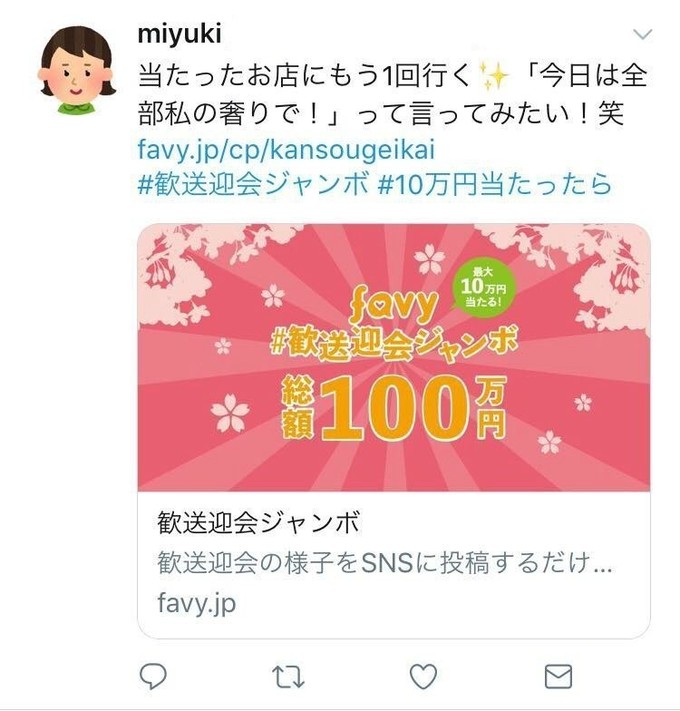
Task: Open hashtag #10万円当たったら
Action: [x=495, y=185]
